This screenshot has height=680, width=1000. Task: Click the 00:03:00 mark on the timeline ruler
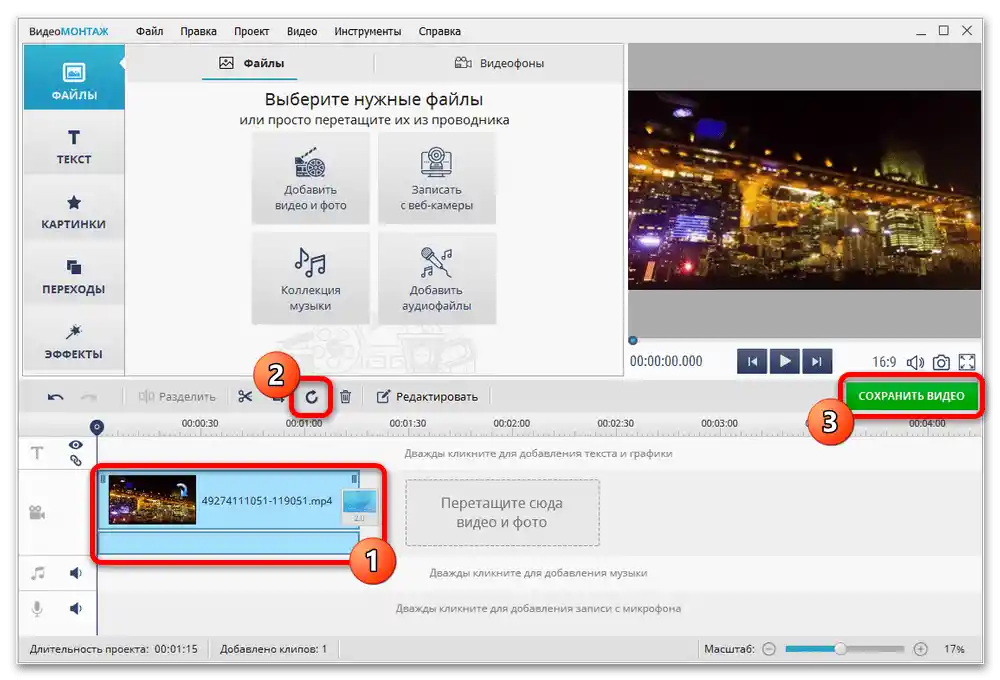coord(719,424)
